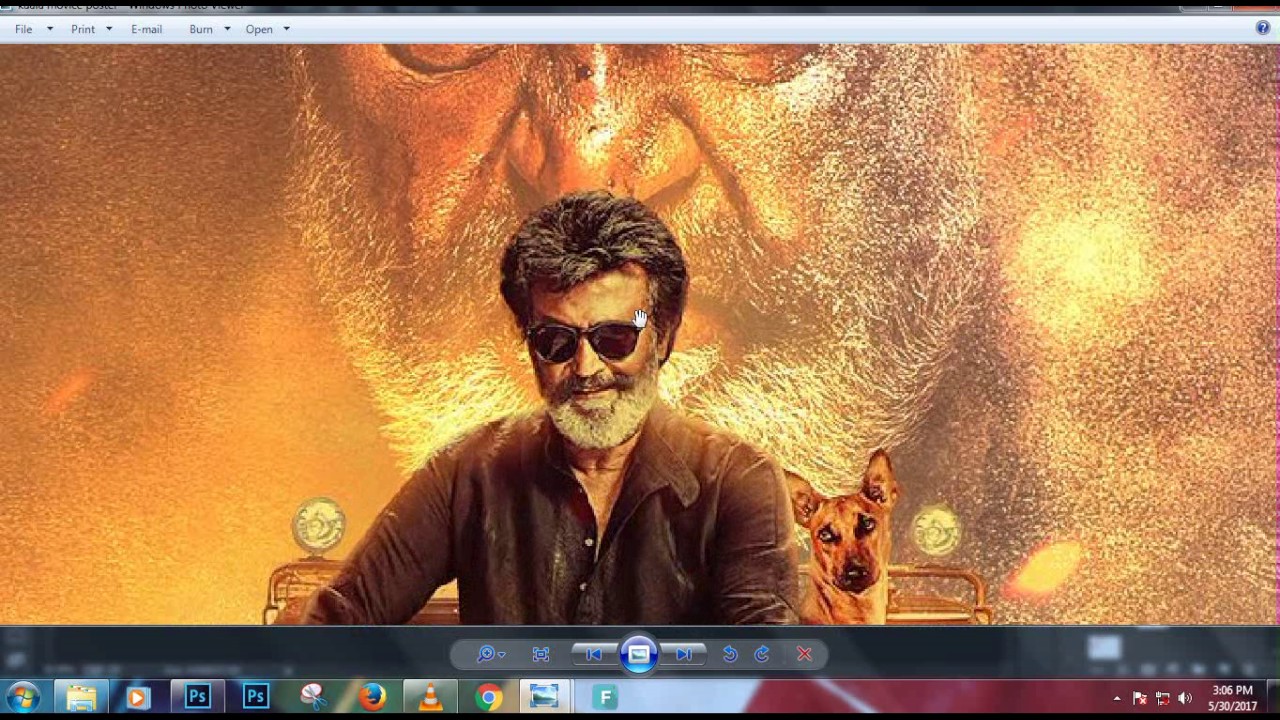The height and width of the screenshot is (720, 1280).
Task: Open the Open menu
Action: (259, 29)
